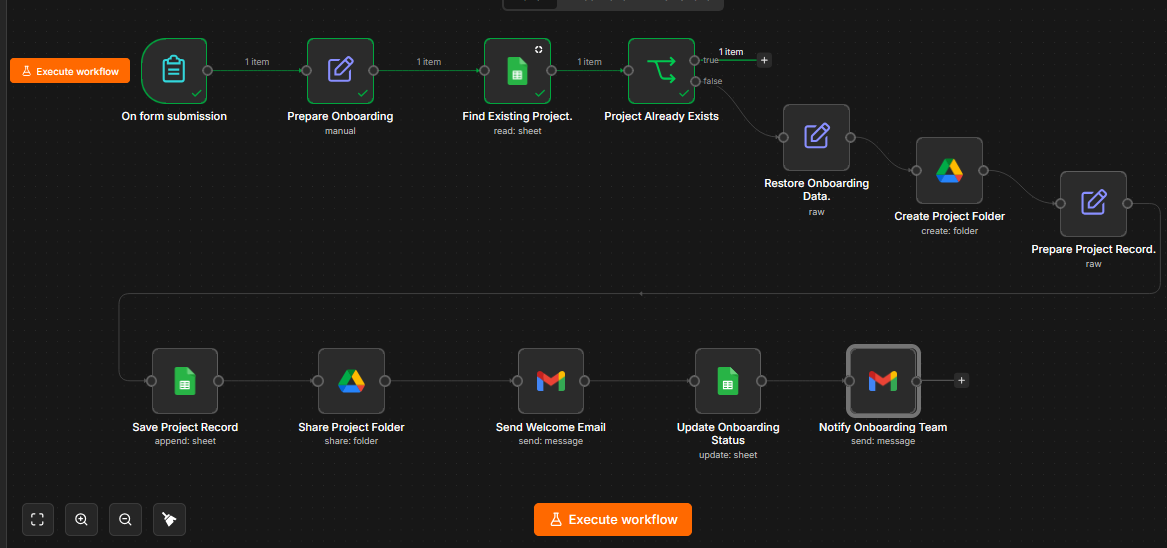Click the 'manual' subtitle under Prepare Onboarding

pos(340,130)
